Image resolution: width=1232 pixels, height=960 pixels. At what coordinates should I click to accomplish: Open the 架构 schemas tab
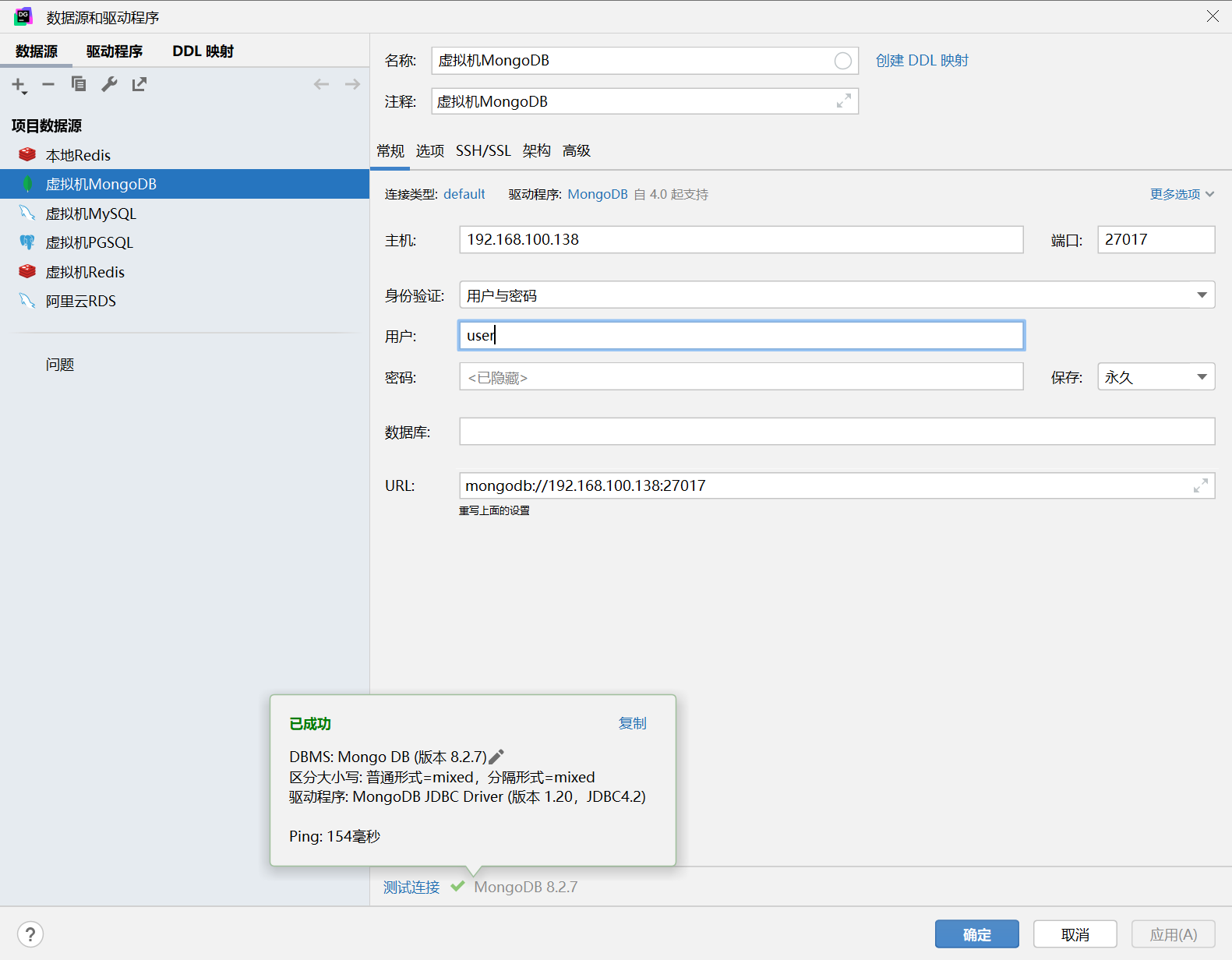tap(537, 150)
